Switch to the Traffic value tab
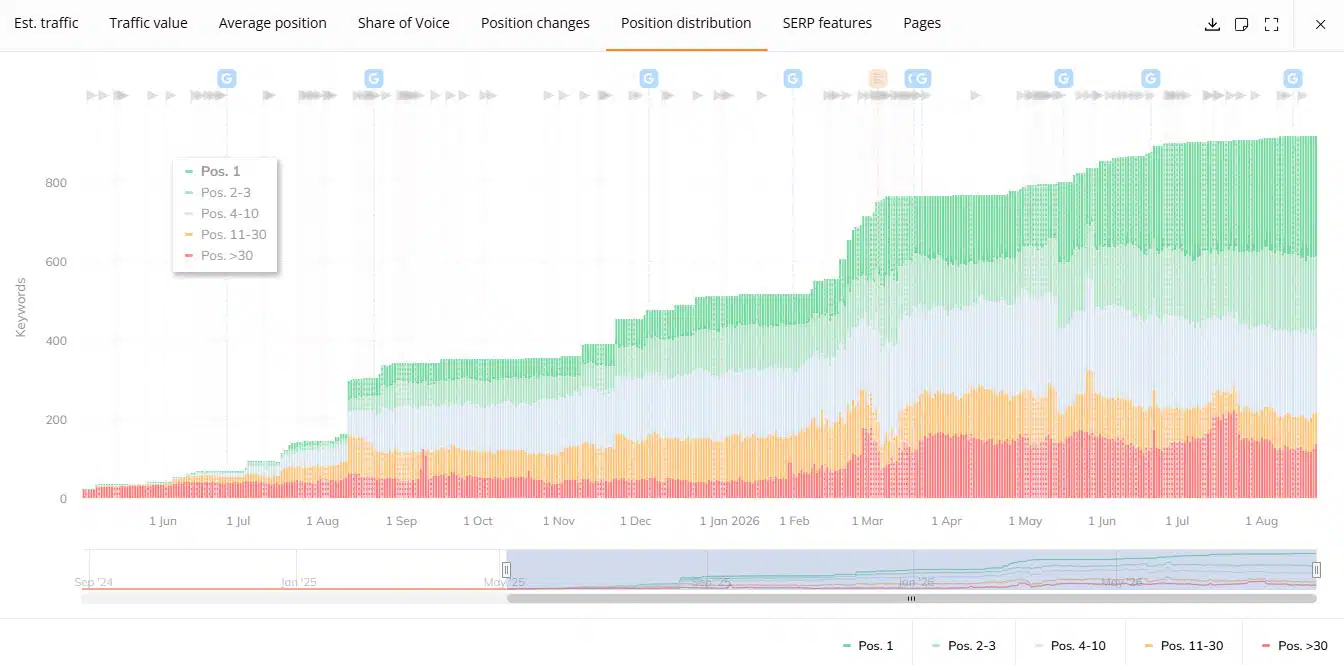1344x665 pixels. click(x=148, y=23)
